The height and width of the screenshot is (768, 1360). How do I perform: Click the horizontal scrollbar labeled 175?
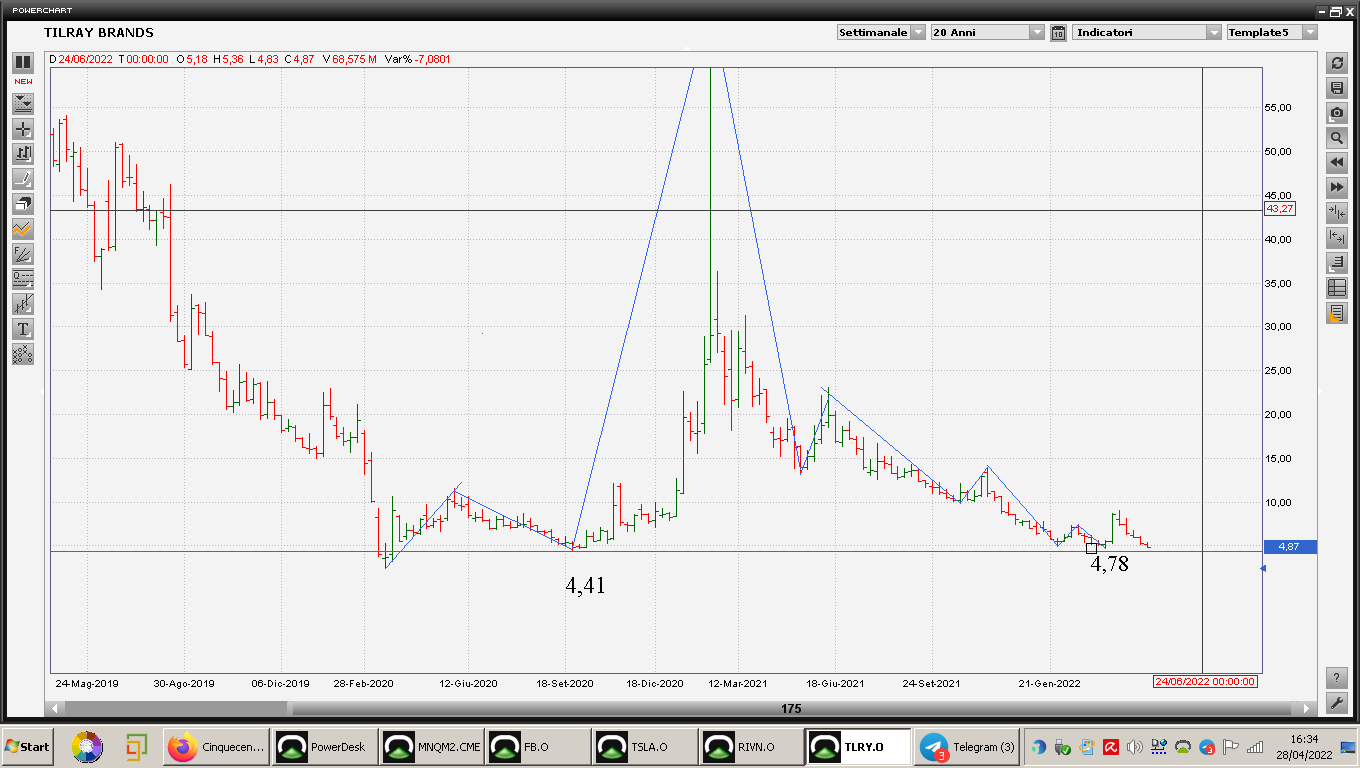791,708
